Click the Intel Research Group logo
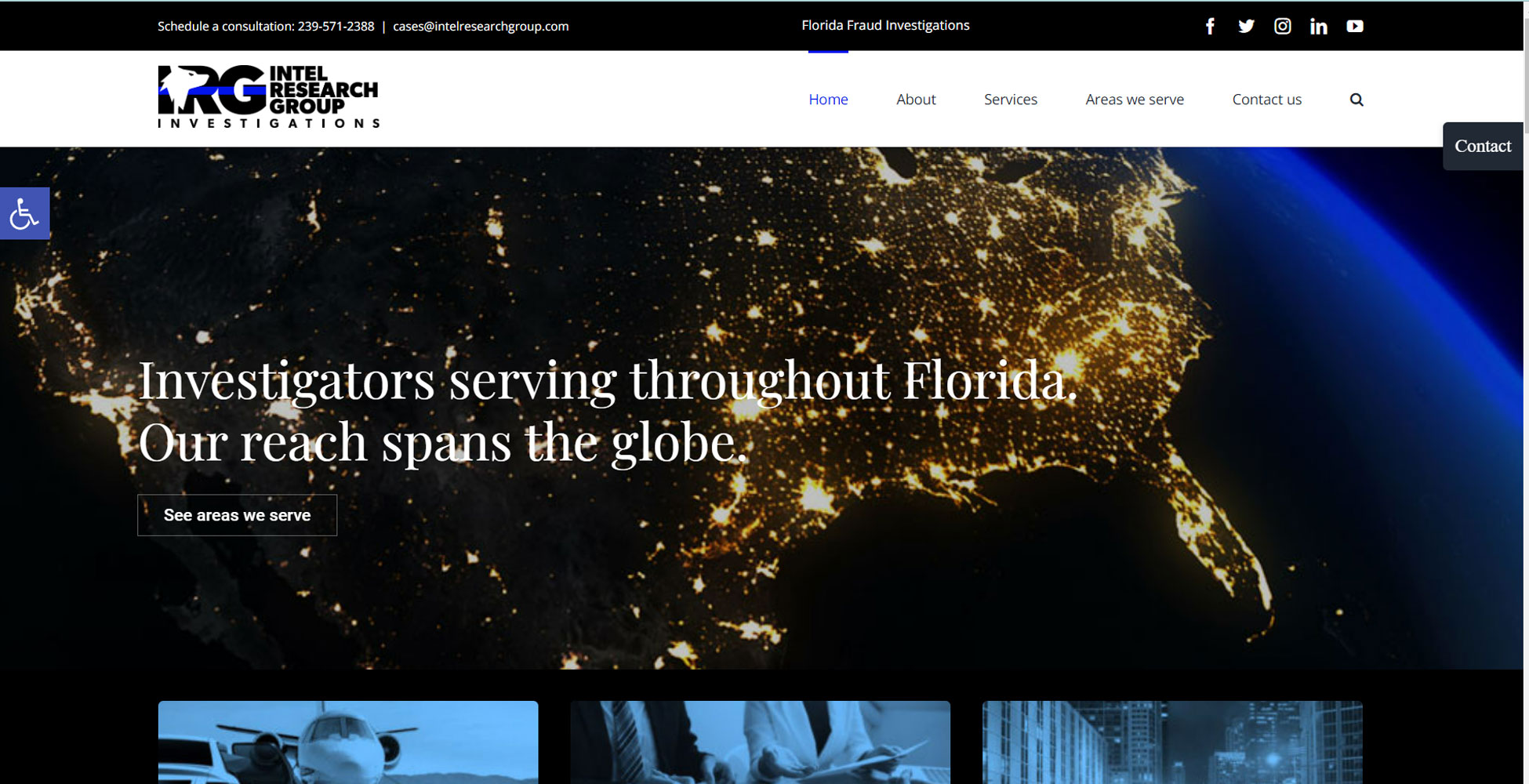 (268, 96)
